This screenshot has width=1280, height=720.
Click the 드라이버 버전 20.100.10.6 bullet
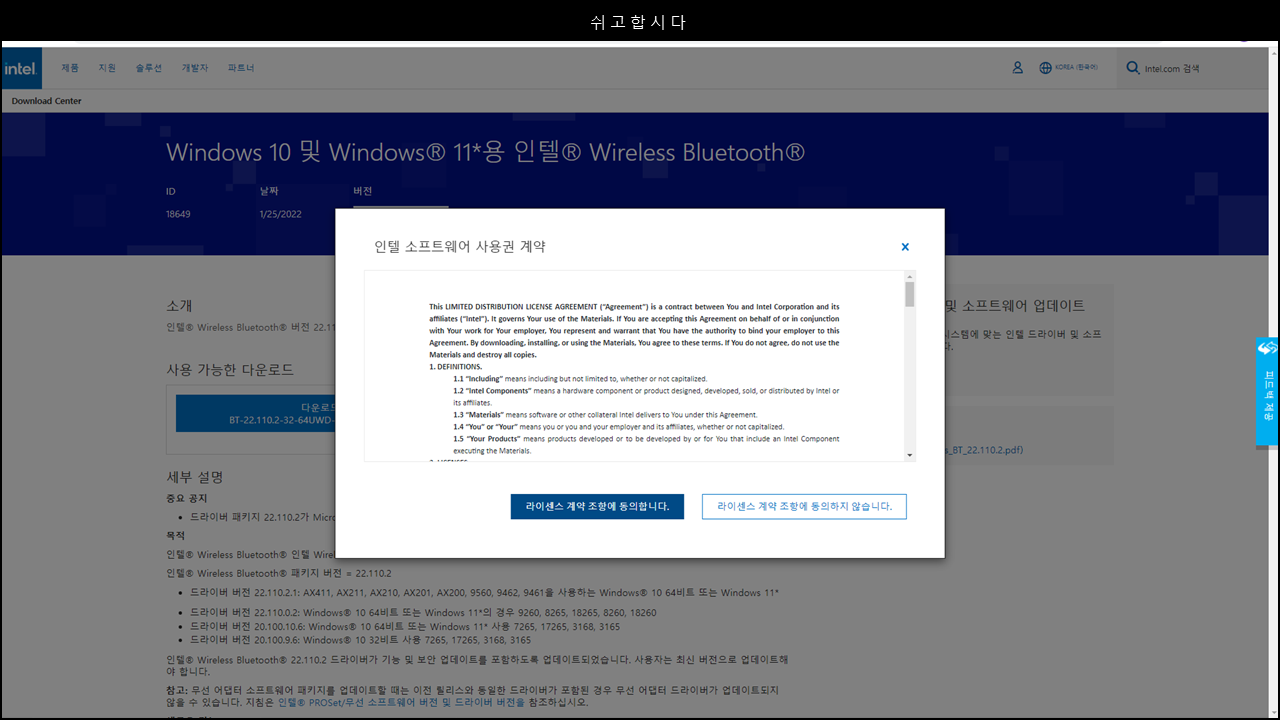point(405,627)
